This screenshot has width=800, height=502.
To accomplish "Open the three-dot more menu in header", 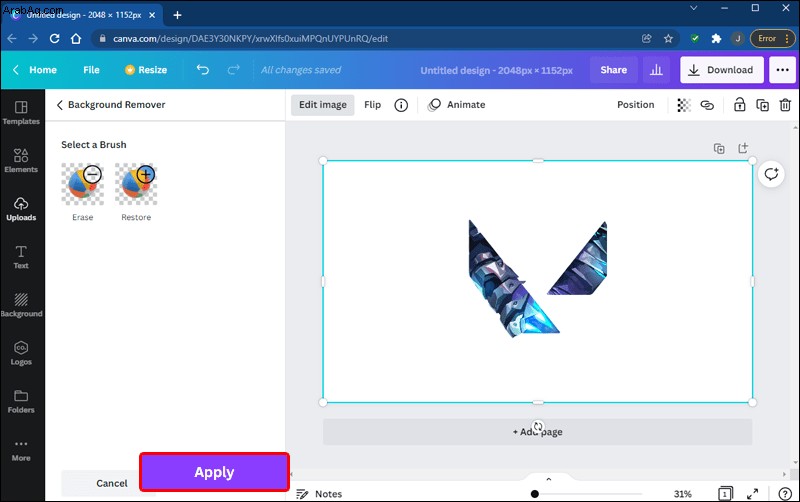I will (782, 70).
